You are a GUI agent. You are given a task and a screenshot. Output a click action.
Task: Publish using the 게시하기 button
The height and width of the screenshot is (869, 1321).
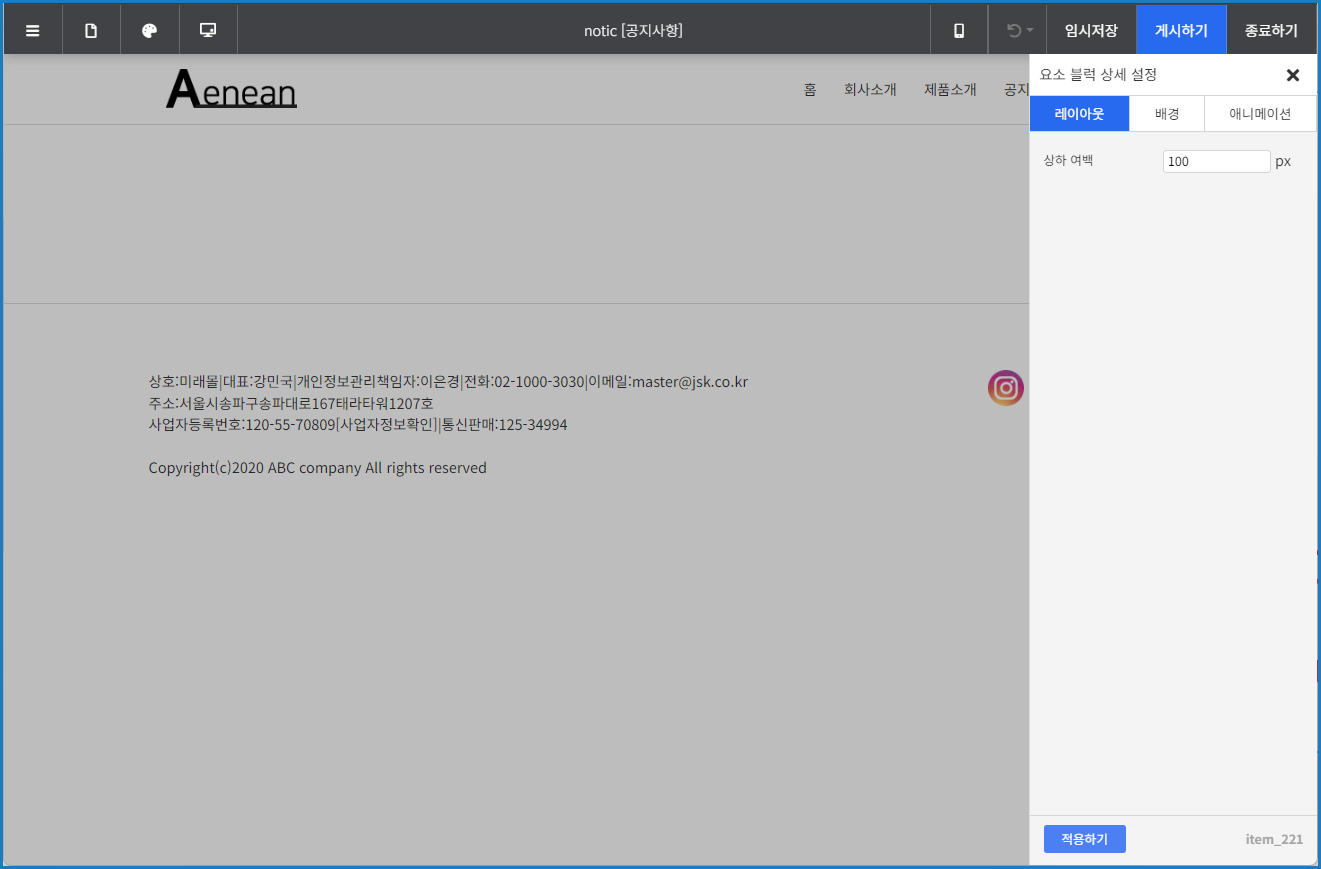click(x=1181, y=30)
